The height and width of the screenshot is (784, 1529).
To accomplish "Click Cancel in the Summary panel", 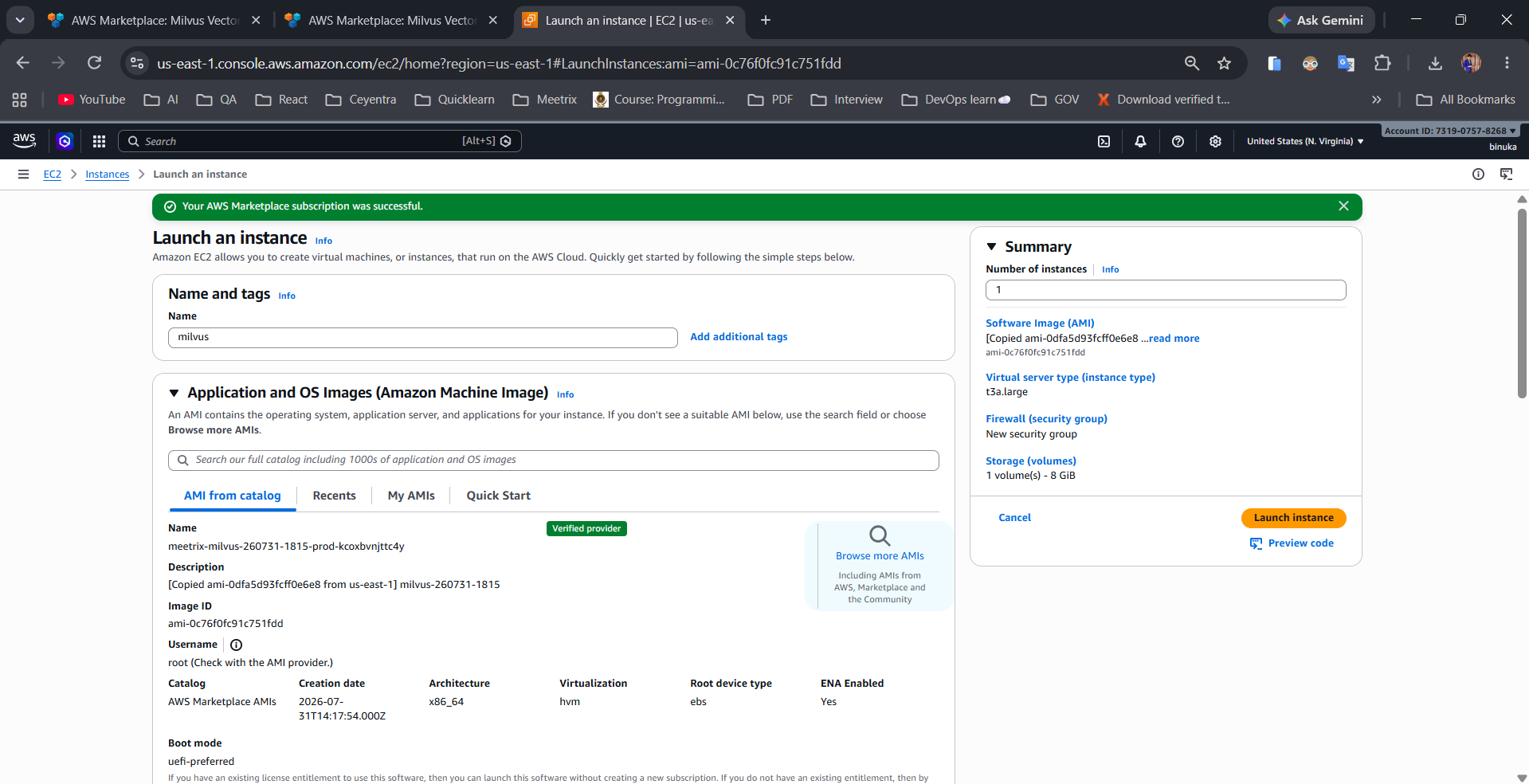I will click(1014, 518).
